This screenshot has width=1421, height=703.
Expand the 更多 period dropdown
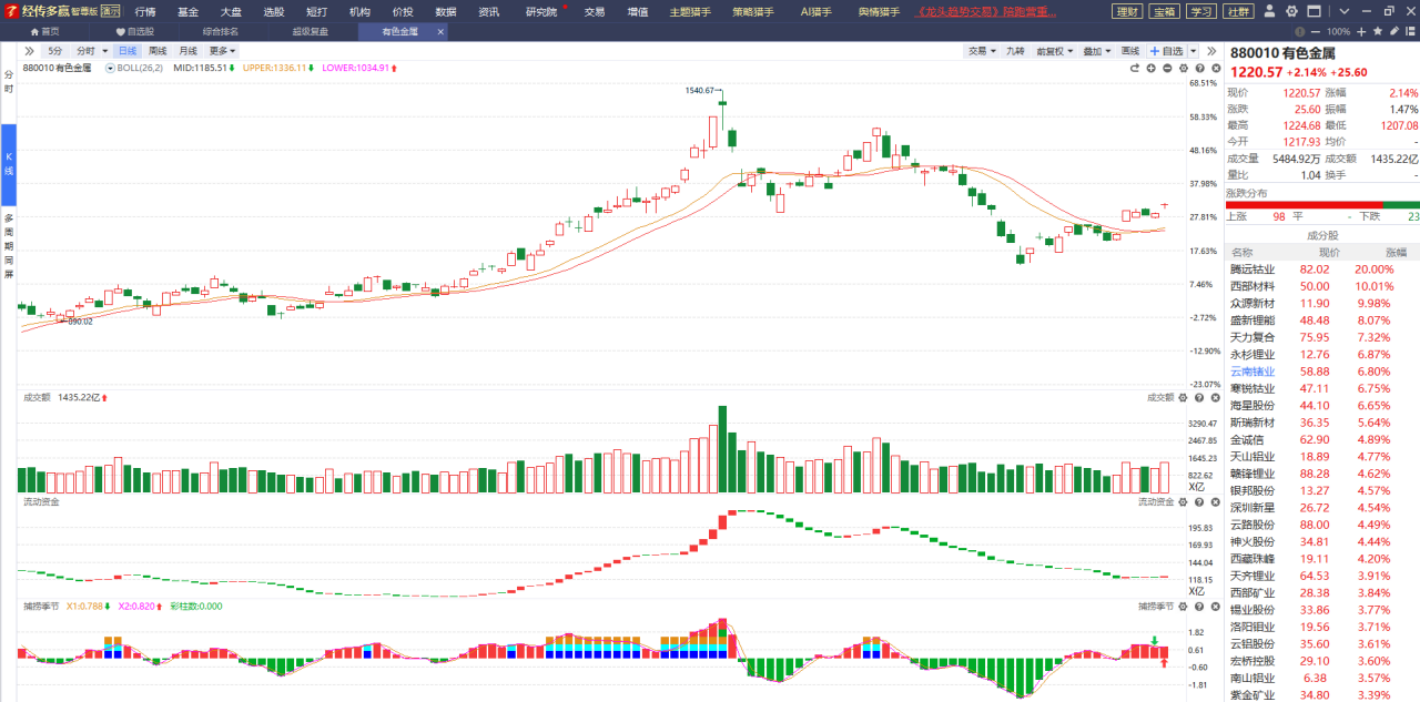click(222, 51)
